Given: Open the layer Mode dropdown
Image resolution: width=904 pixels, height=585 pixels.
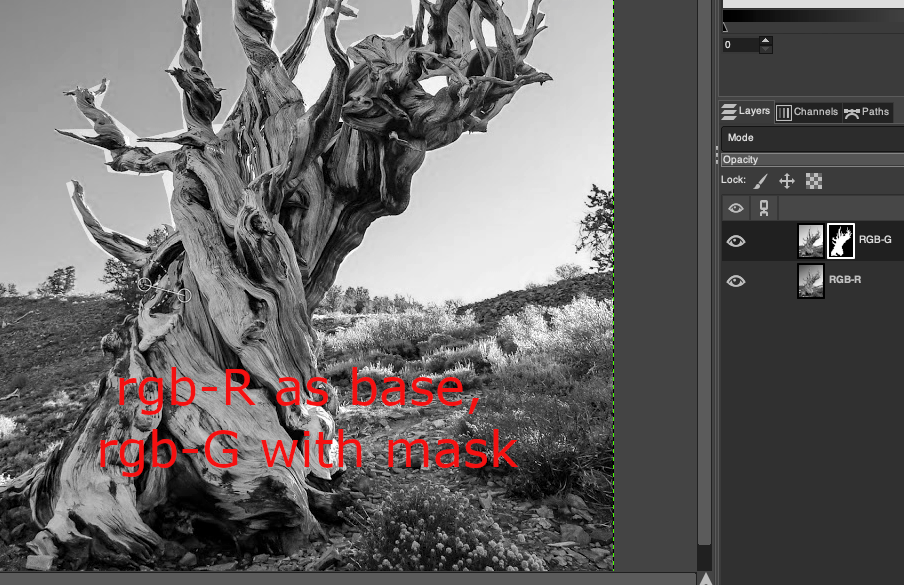Looking at the screenshot, I should (x=812, y=138).
